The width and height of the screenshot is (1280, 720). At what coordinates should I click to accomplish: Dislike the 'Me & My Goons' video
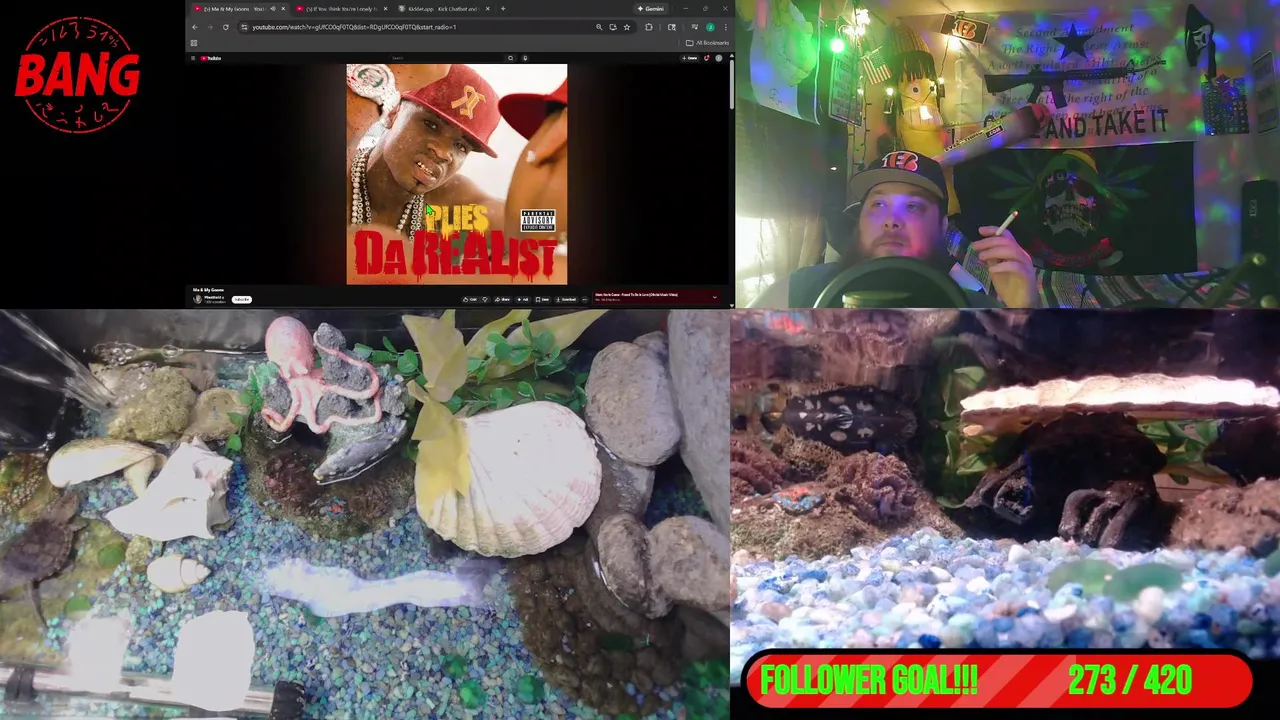point(485,299)
